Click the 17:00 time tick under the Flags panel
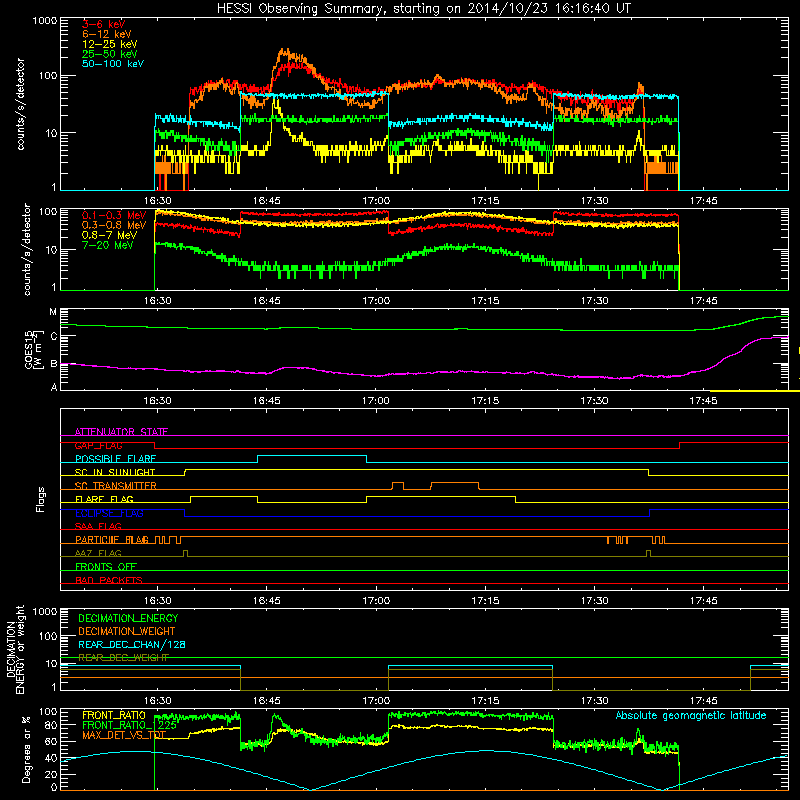The height and width of the screenshot is (800, 800). click(376, 601)
